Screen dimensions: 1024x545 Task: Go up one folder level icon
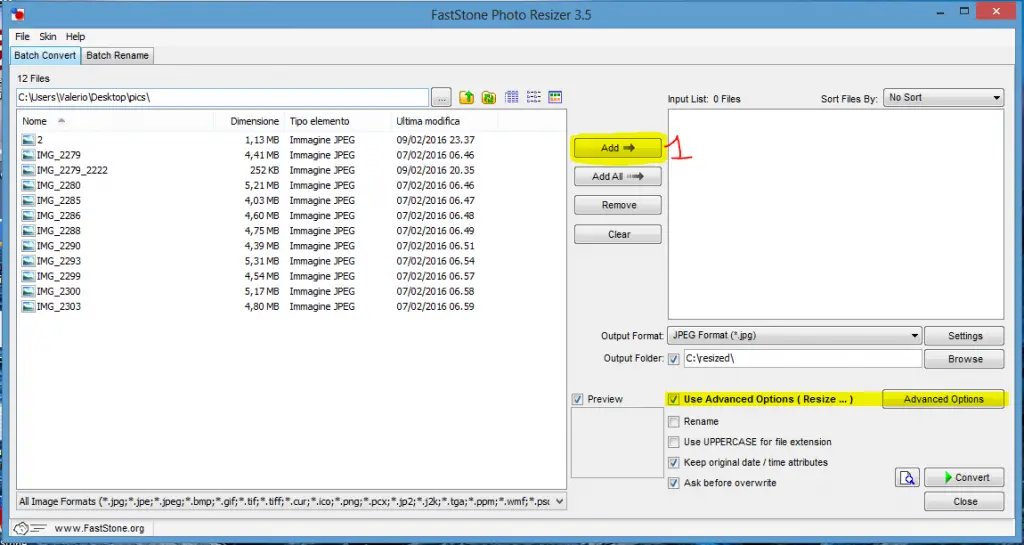pyautogui.click(x=466, y=97)
